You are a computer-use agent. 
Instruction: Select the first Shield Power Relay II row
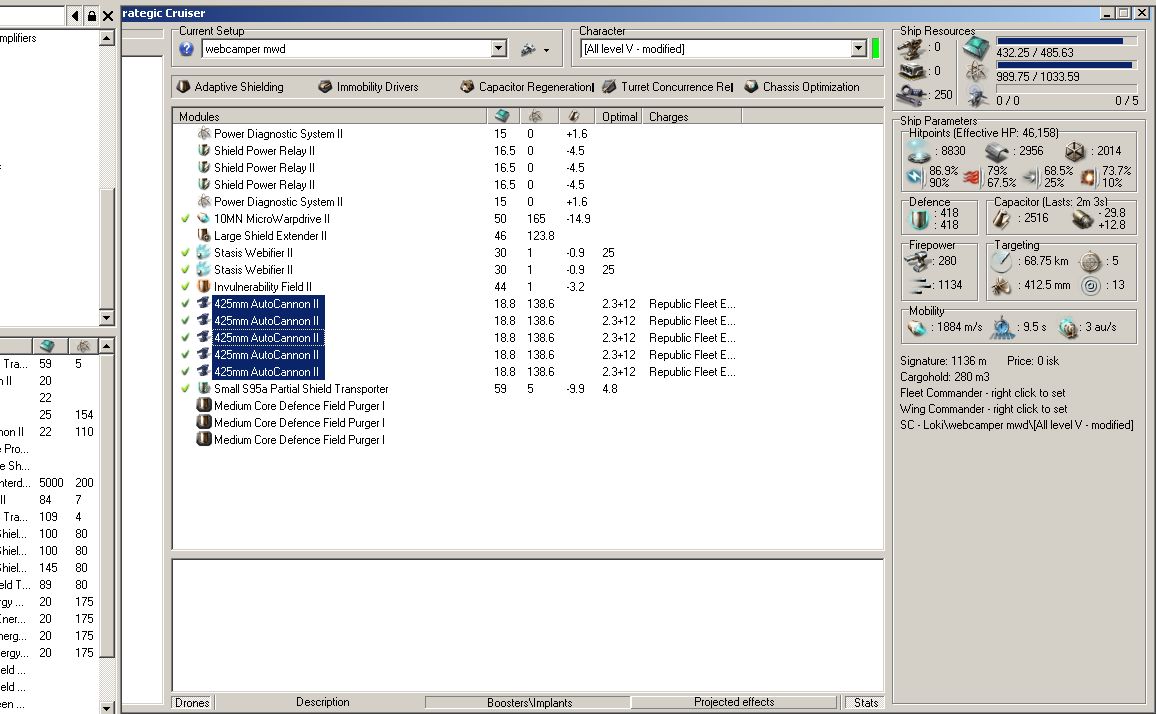264,150
